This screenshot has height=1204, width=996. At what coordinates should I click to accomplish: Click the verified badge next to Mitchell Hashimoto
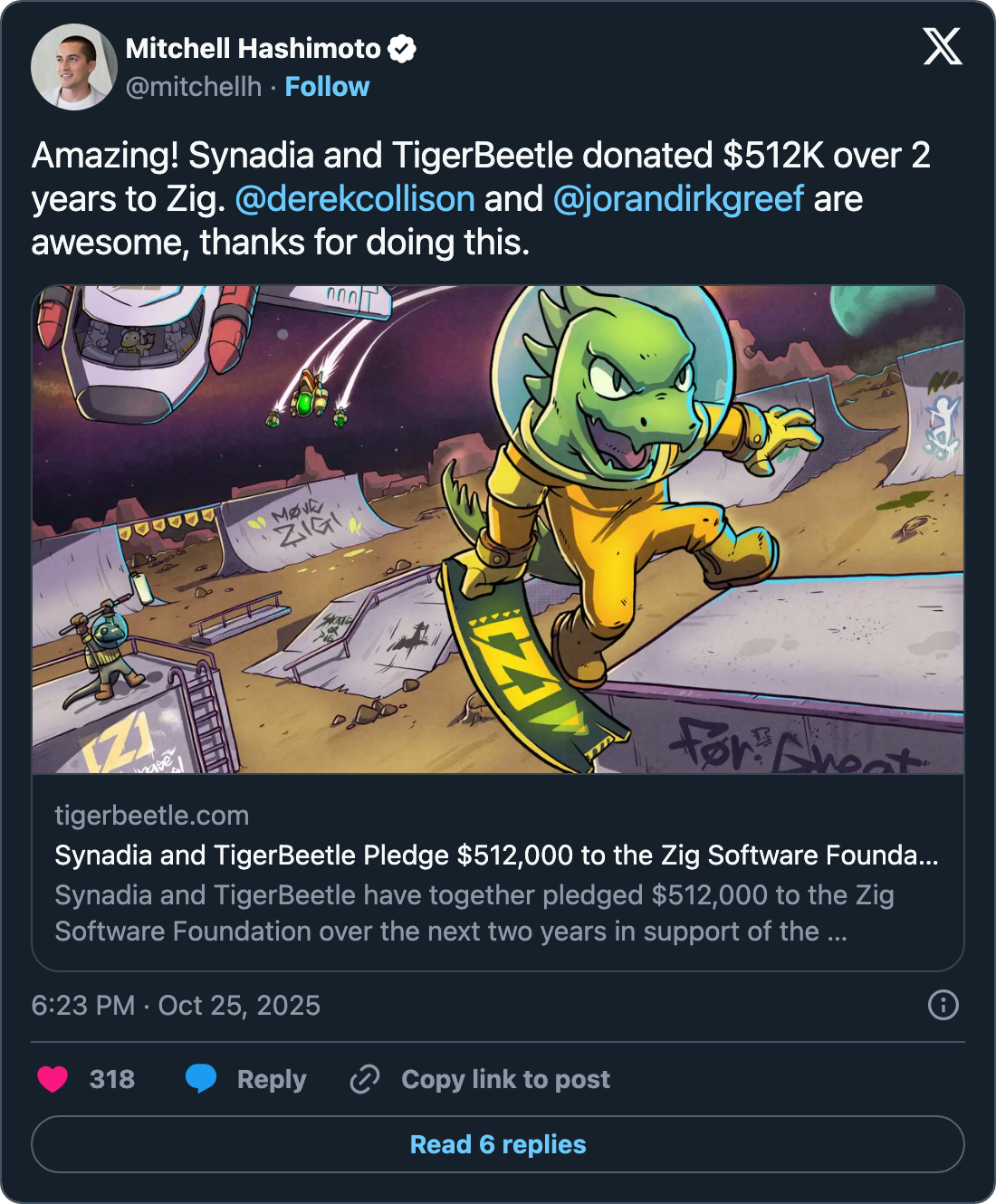point(402,49)
